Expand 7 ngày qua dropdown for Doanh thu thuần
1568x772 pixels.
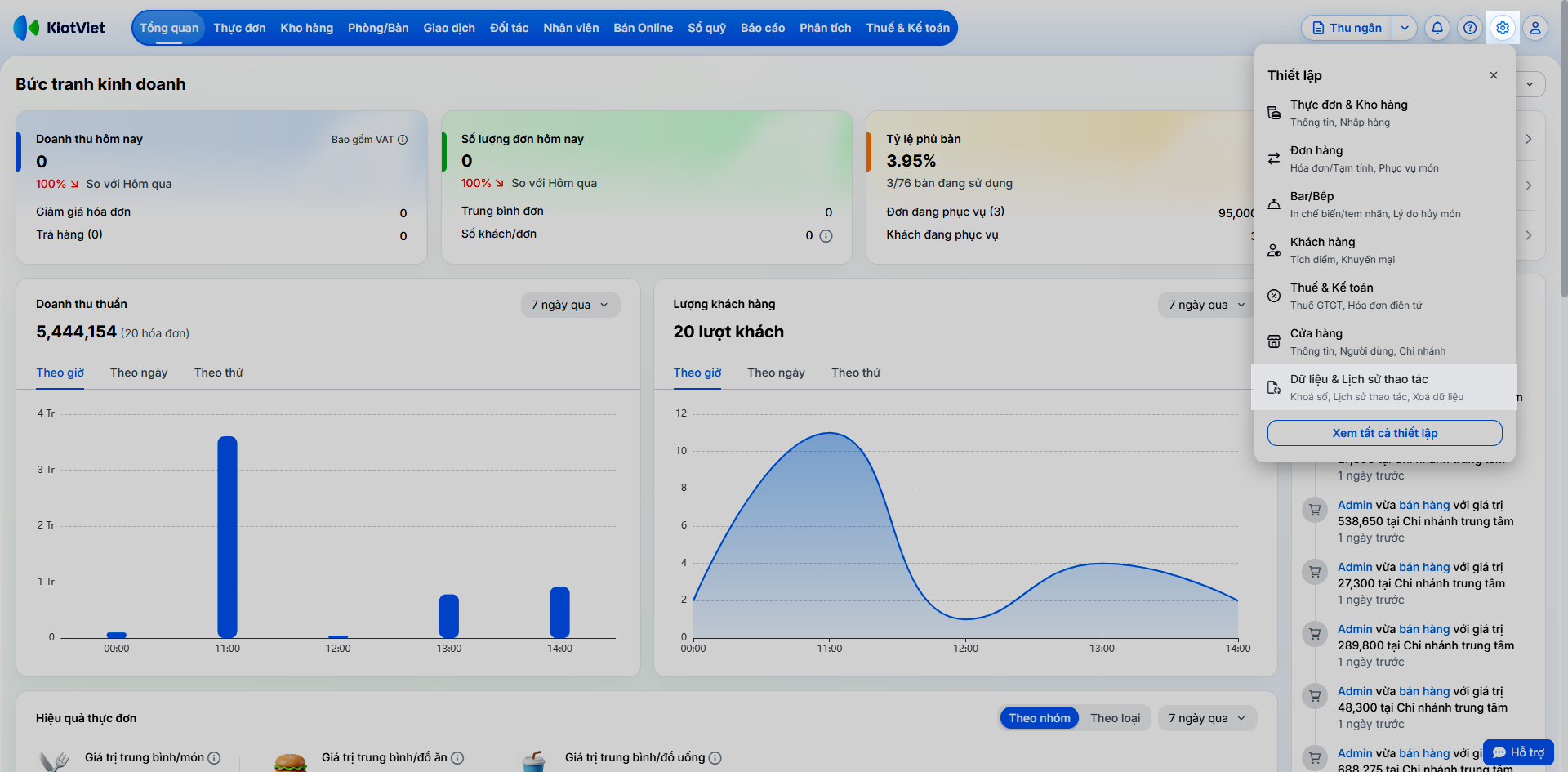pyautogui.click(x=570, y=305)
